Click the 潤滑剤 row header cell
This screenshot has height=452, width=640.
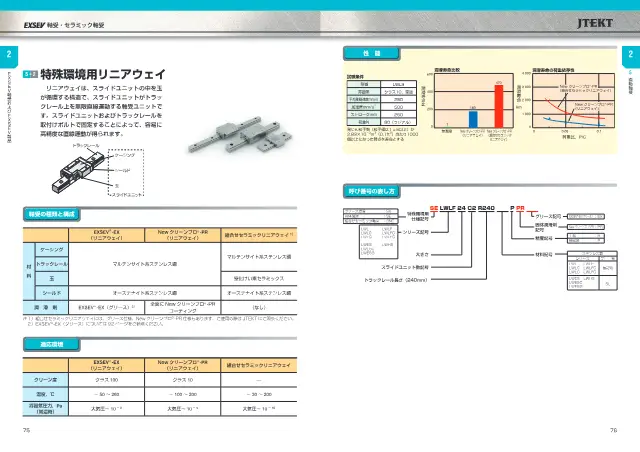tap(46, 307)
